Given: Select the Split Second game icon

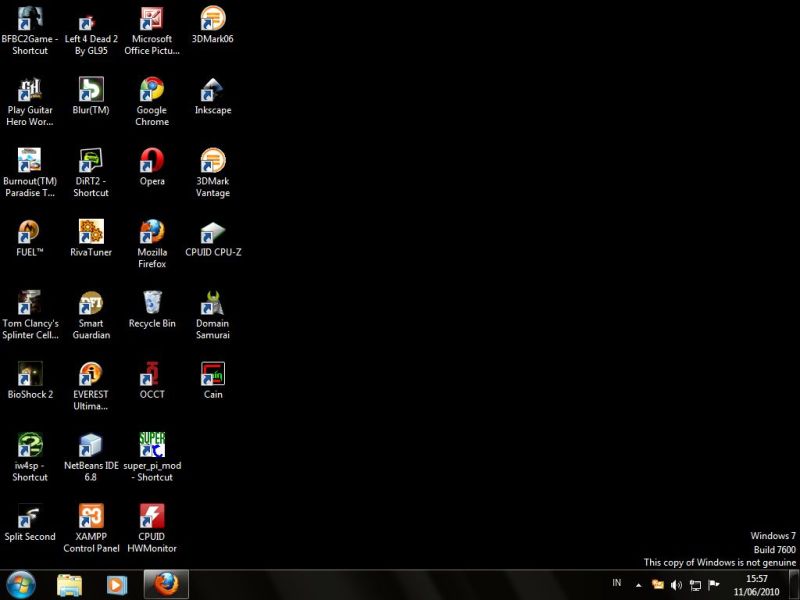Looking at the screenshot, I should (x=30, y=516).
